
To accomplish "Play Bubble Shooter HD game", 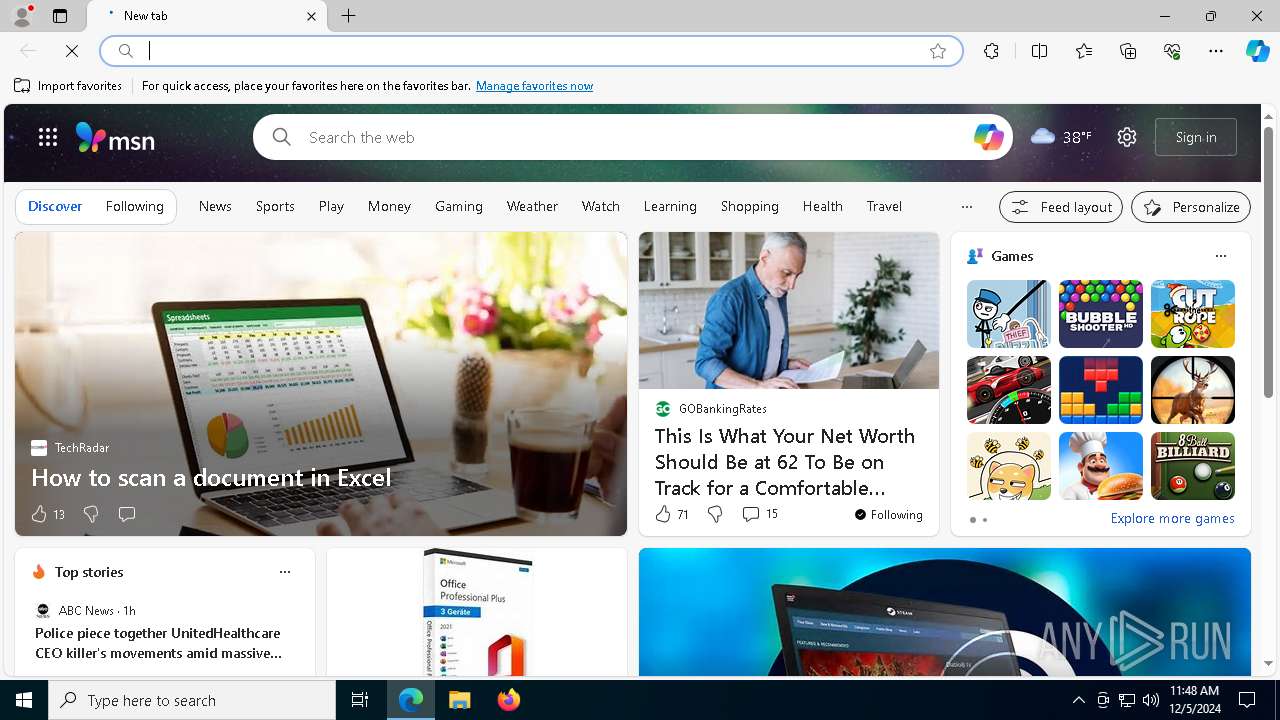I will 1101,314.
